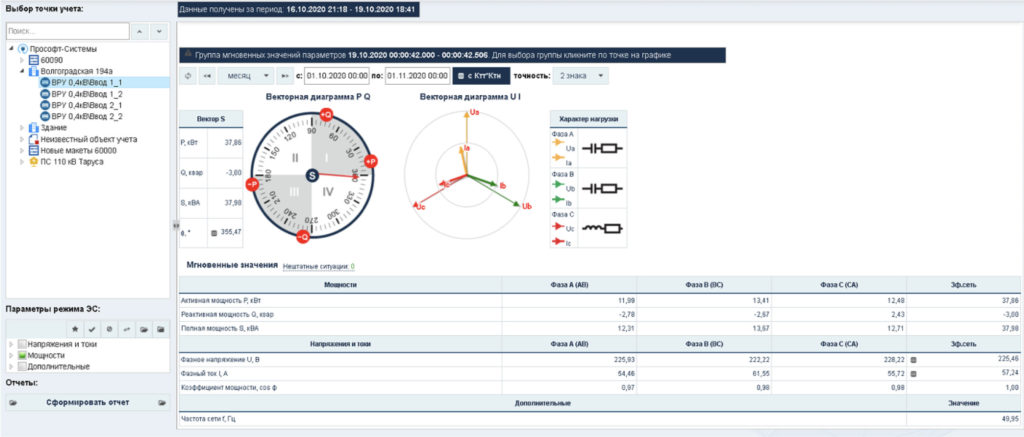Viewport: 1024px width, 437px height.
Task: Click the swap arrows icon in parameters toolbar
Action: 127,329
